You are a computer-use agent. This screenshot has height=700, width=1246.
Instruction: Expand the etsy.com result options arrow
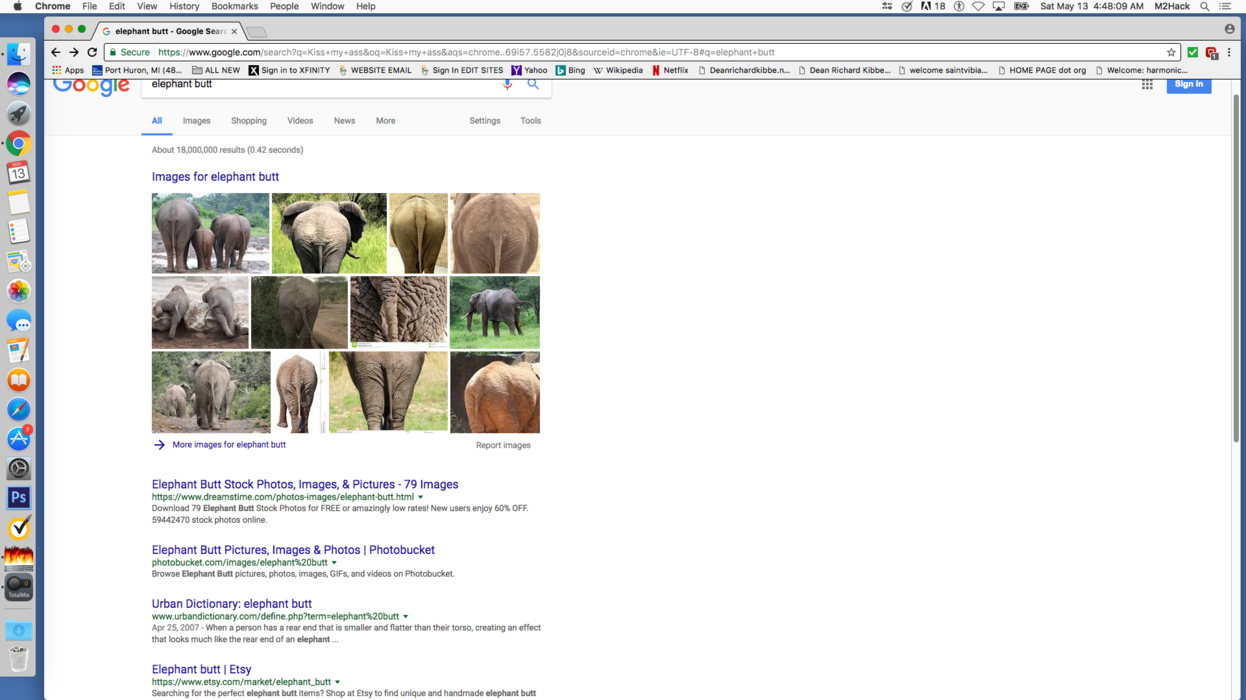(x=337, y=683)
